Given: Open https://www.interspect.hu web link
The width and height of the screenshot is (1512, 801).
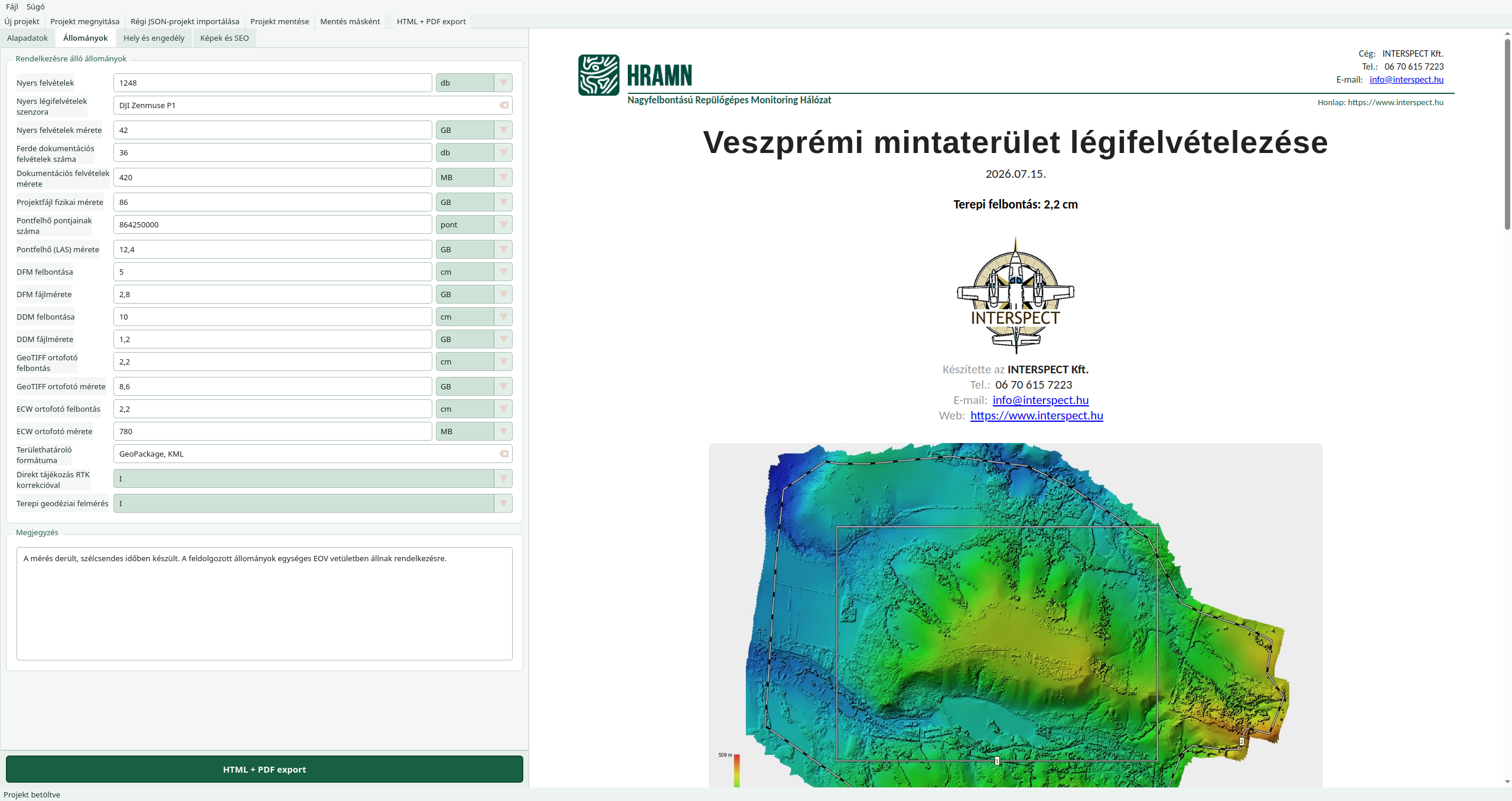Looking at the screenshot, I should pos(1037,415).
